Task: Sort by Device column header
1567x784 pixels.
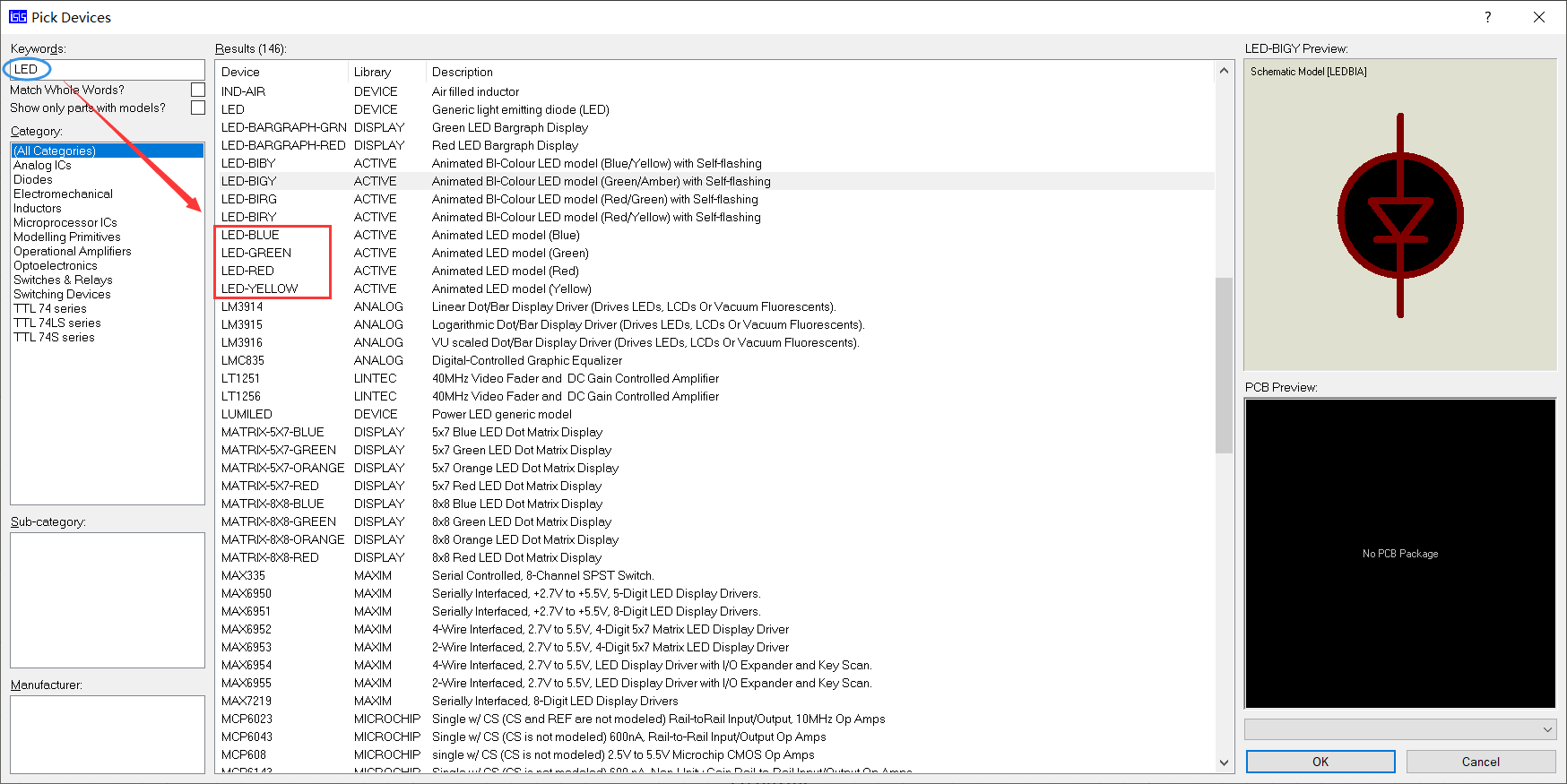Action: point(281,72)
